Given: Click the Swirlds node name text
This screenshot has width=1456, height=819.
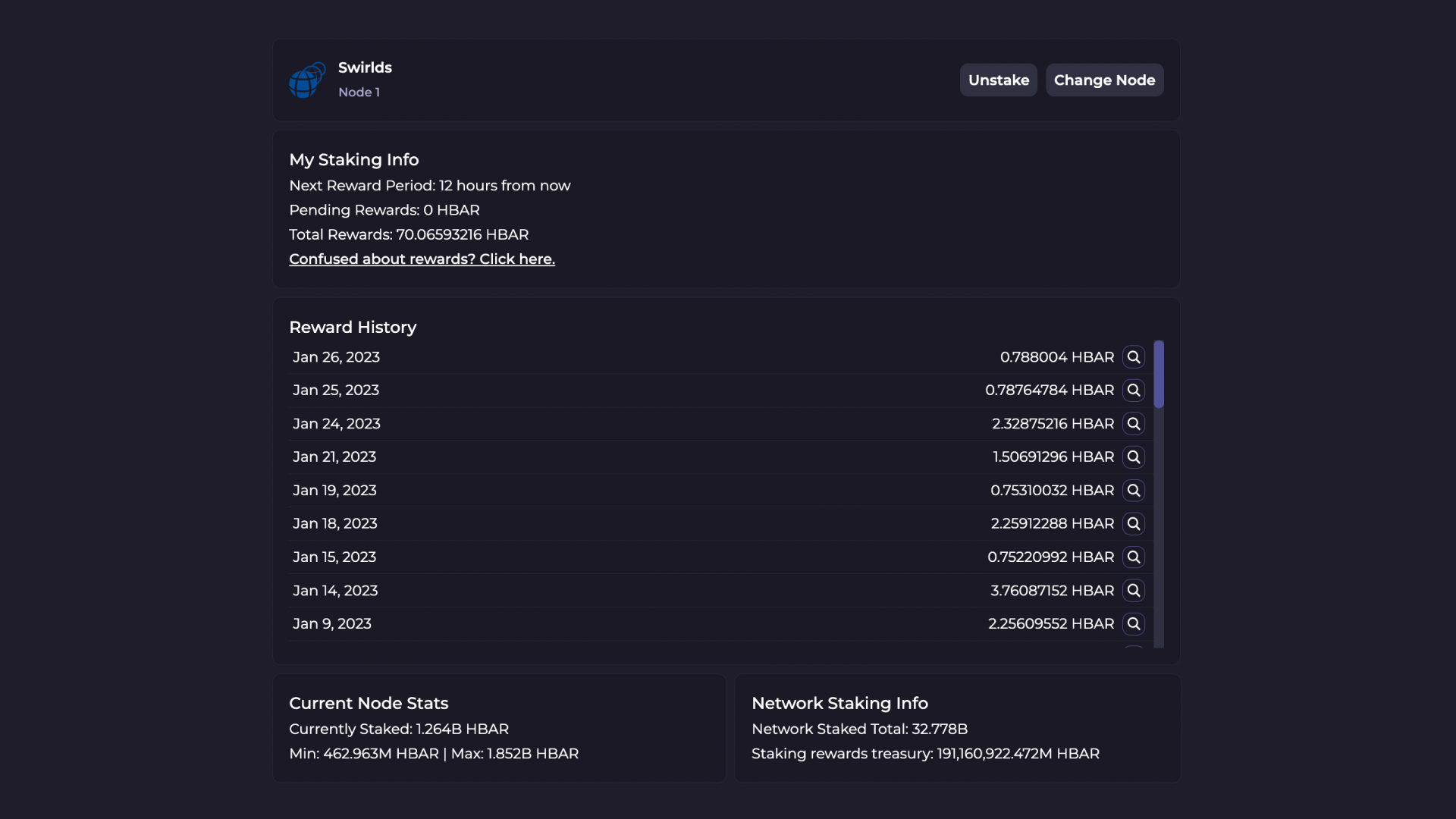Looking at the screenshot, I should 365,67.
